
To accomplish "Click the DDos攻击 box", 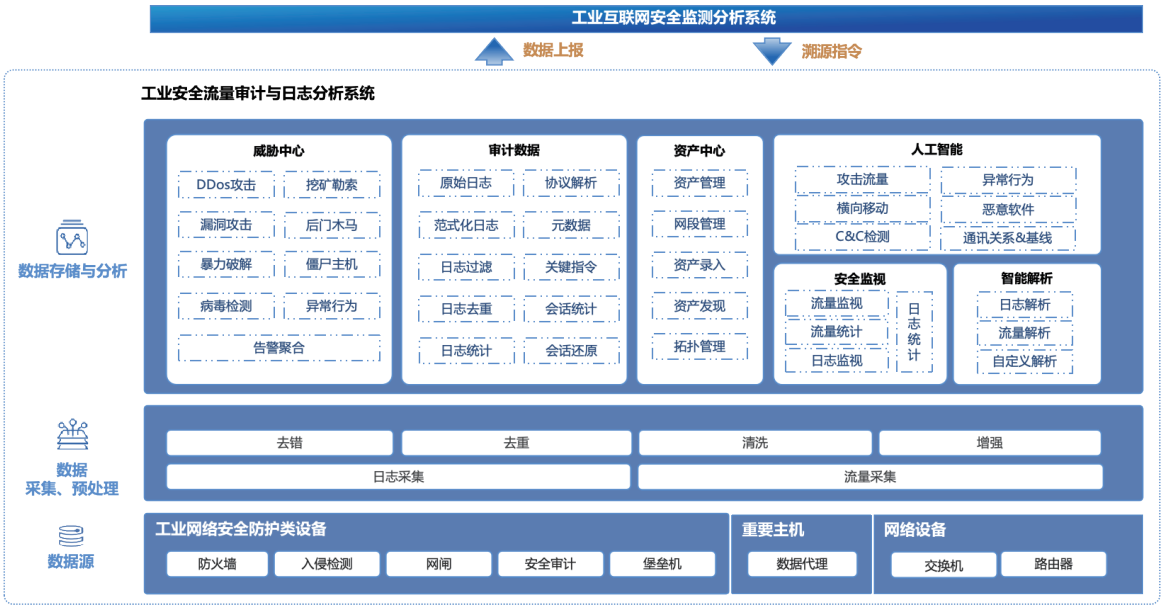I will pos(227,185).
